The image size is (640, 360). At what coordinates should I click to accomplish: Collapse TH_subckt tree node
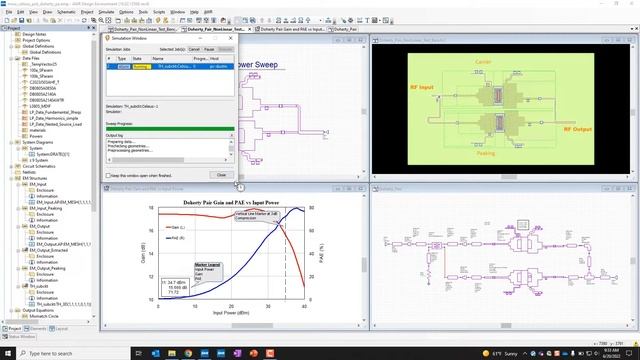pos(18,286)
